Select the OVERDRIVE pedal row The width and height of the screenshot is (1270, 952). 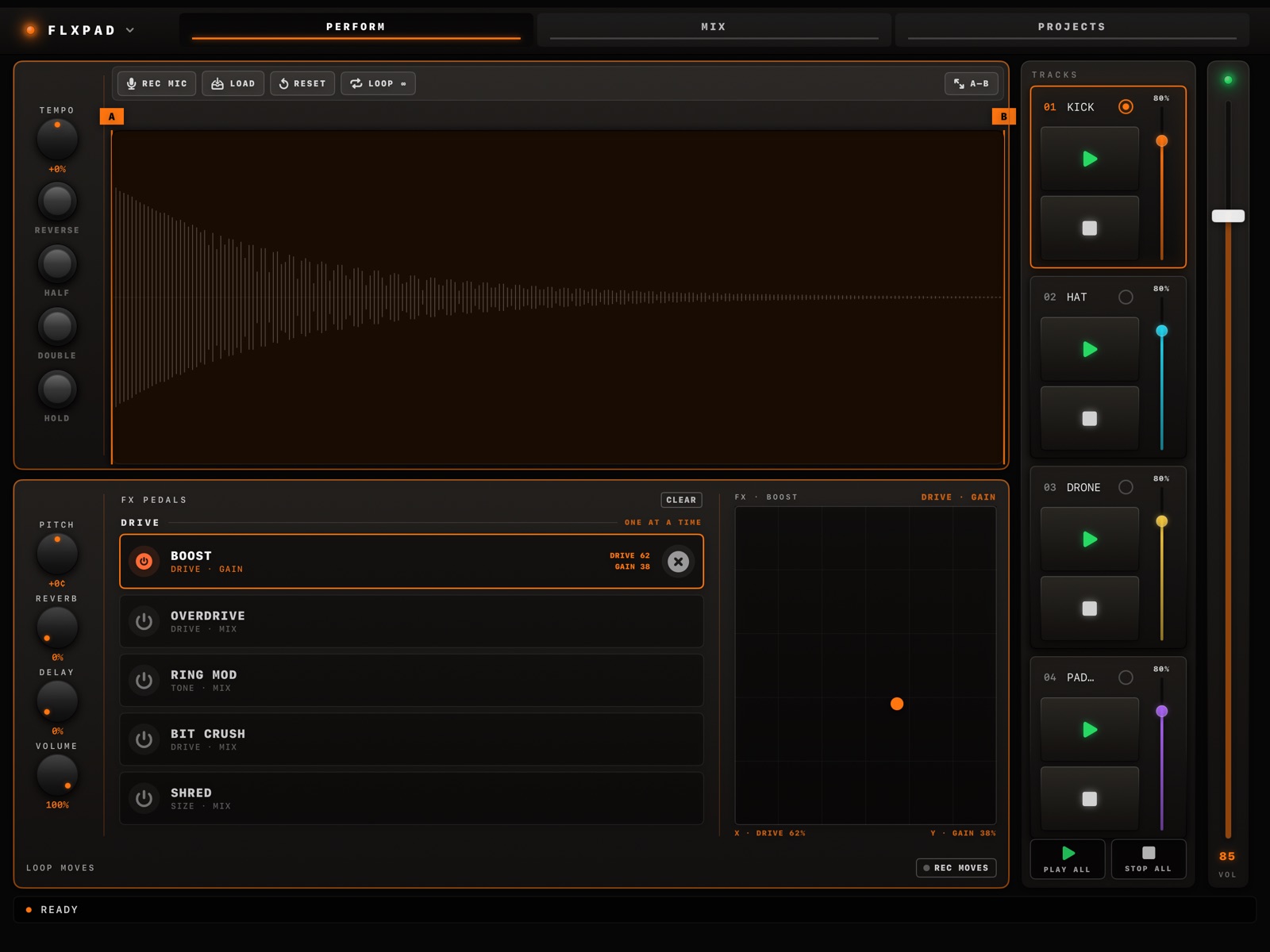[411, 621]
